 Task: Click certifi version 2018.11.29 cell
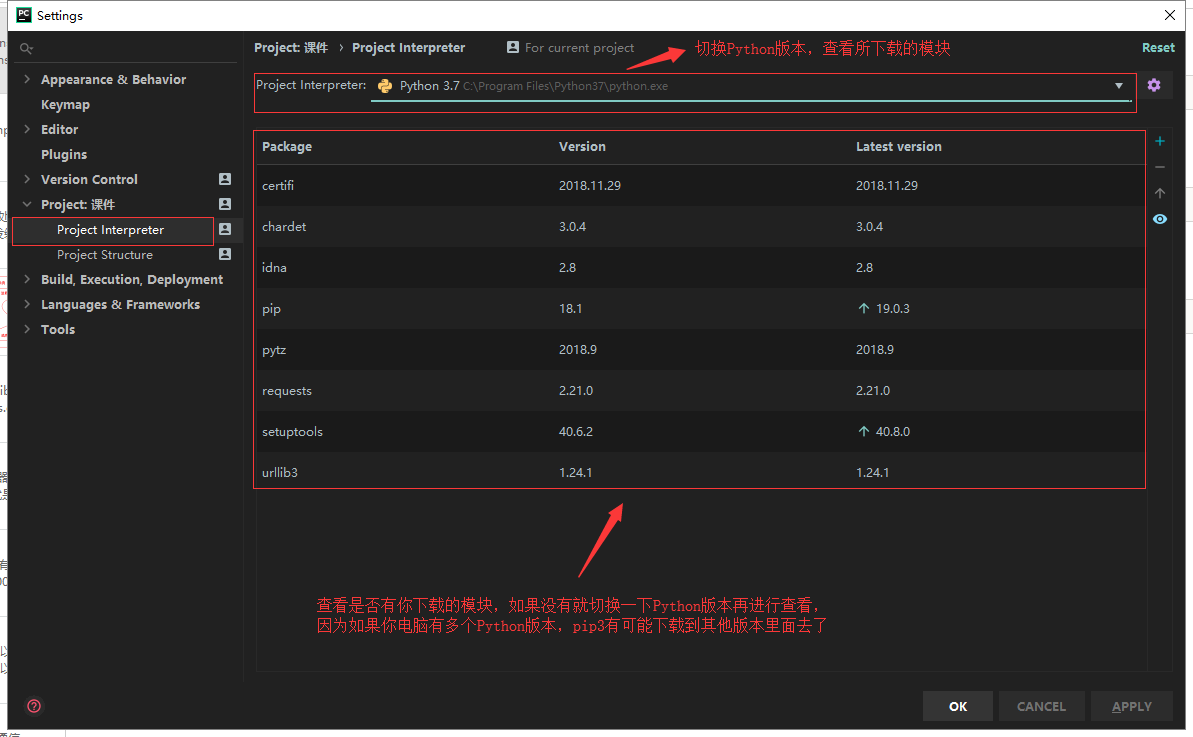point(590,186)
